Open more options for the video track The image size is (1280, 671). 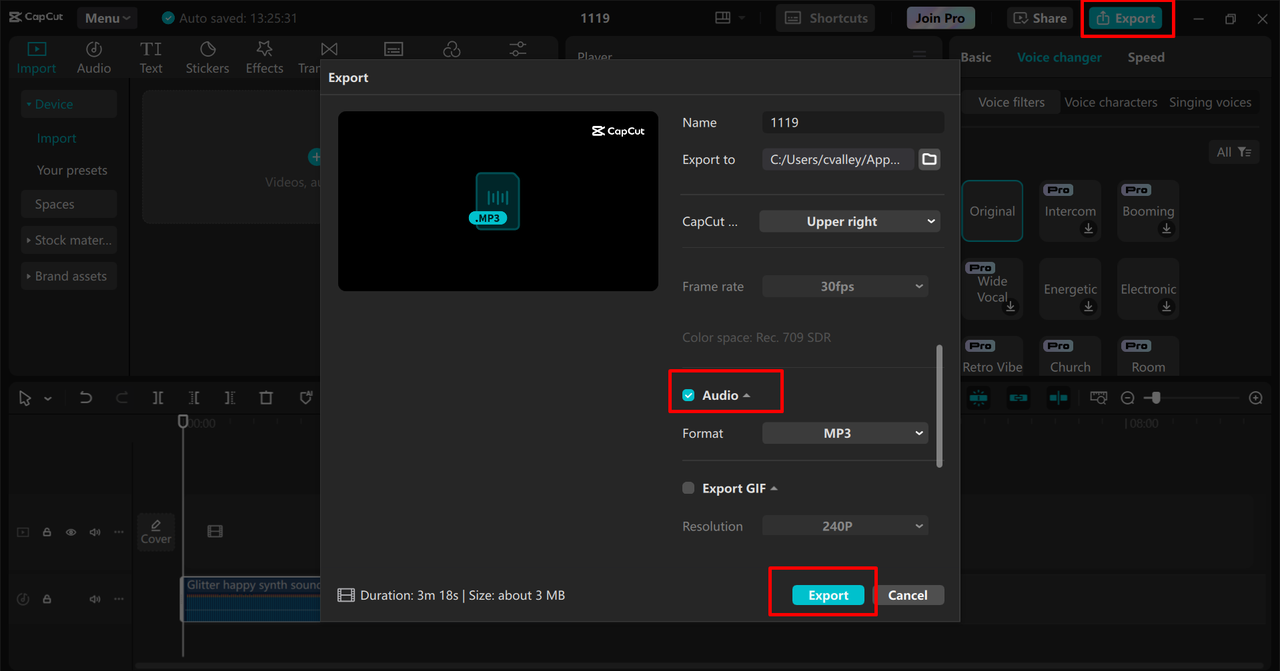coord(119,532)
